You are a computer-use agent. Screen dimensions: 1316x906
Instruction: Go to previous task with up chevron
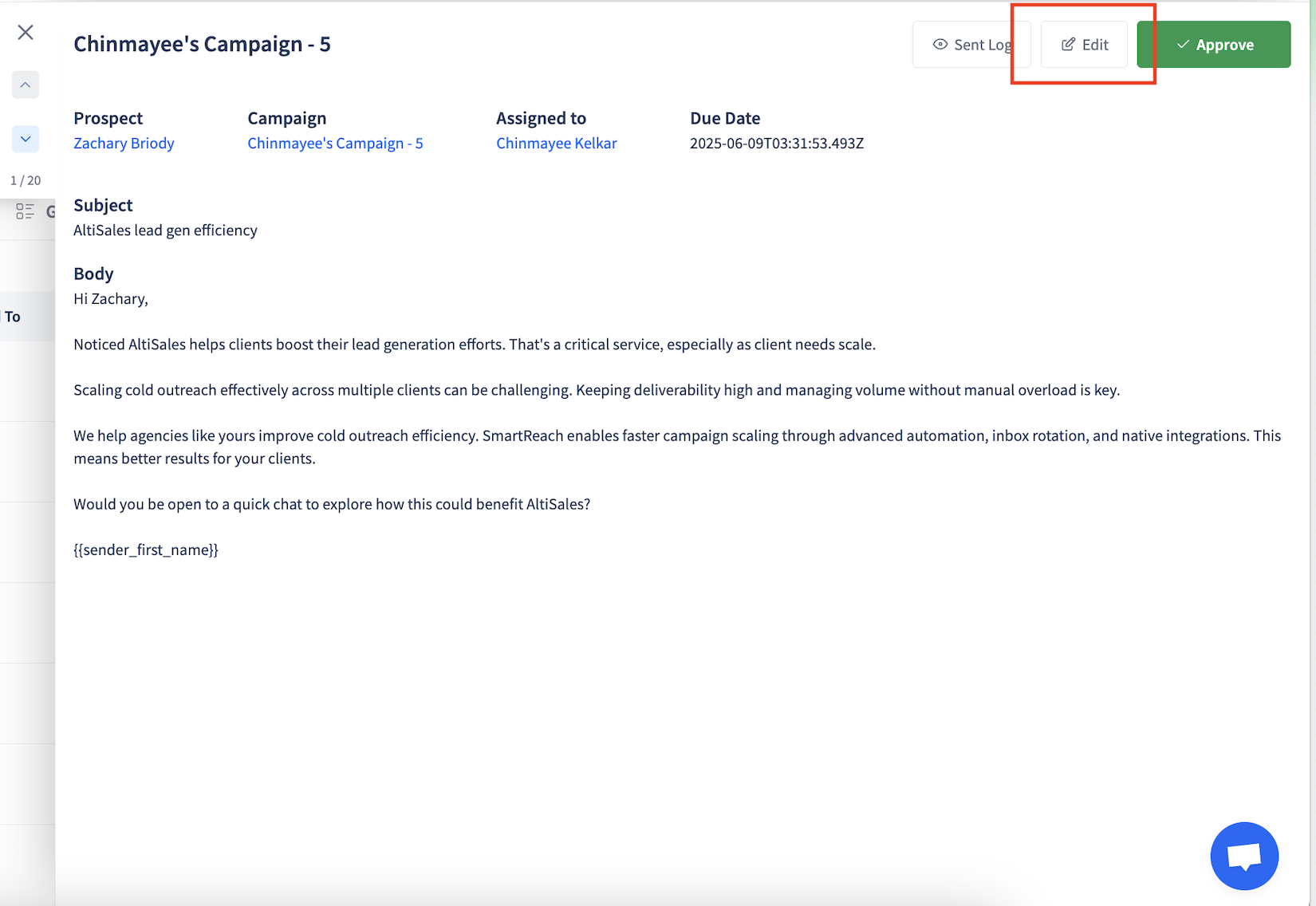[26, 85]
